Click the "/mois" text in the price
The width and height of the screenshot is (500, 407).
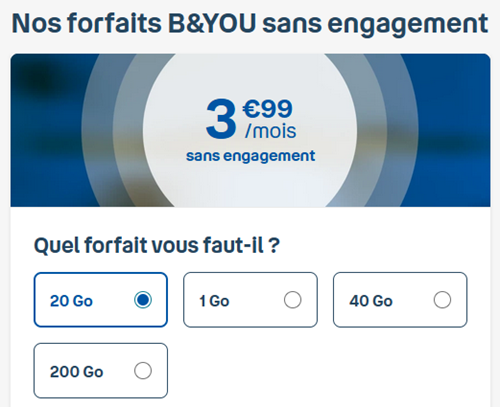[270, 131]
